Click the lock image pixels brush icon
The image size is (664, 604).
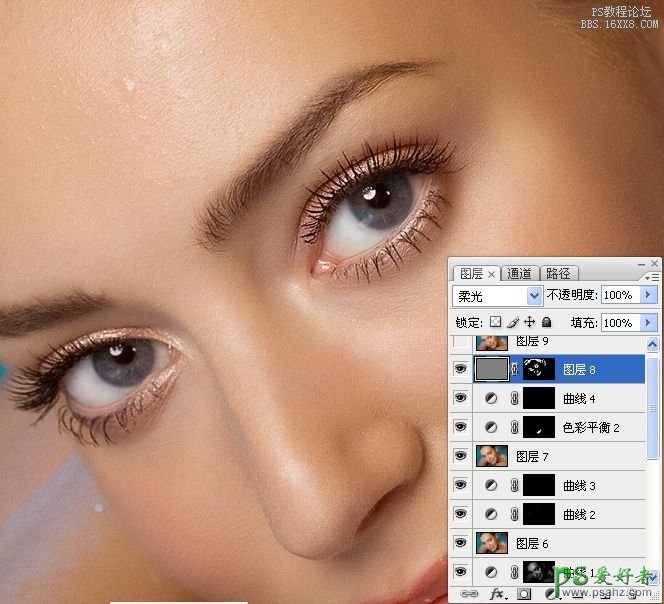[x=513, y=322]
